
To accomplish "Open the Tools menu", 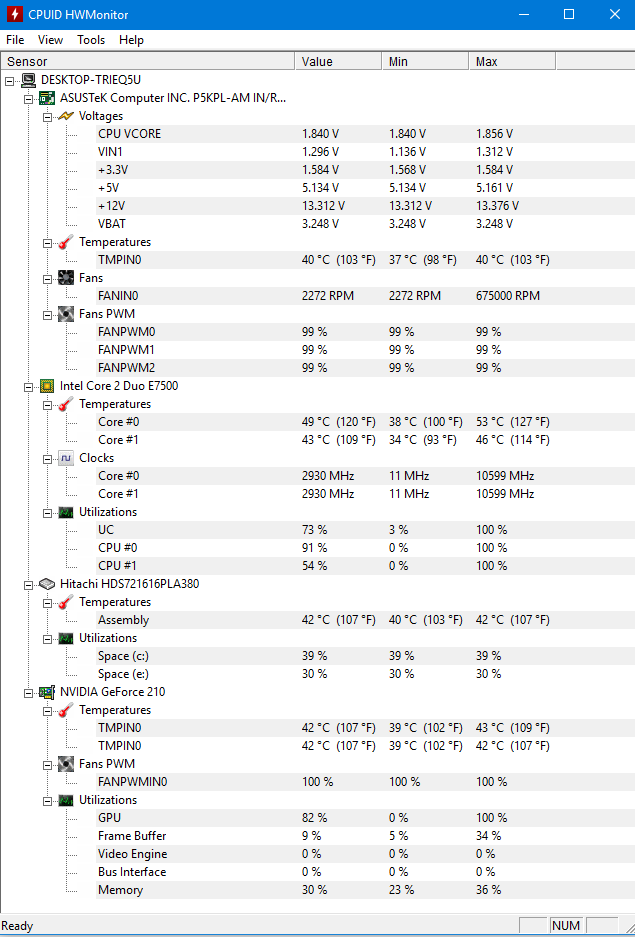I will [x=91, y=40].
